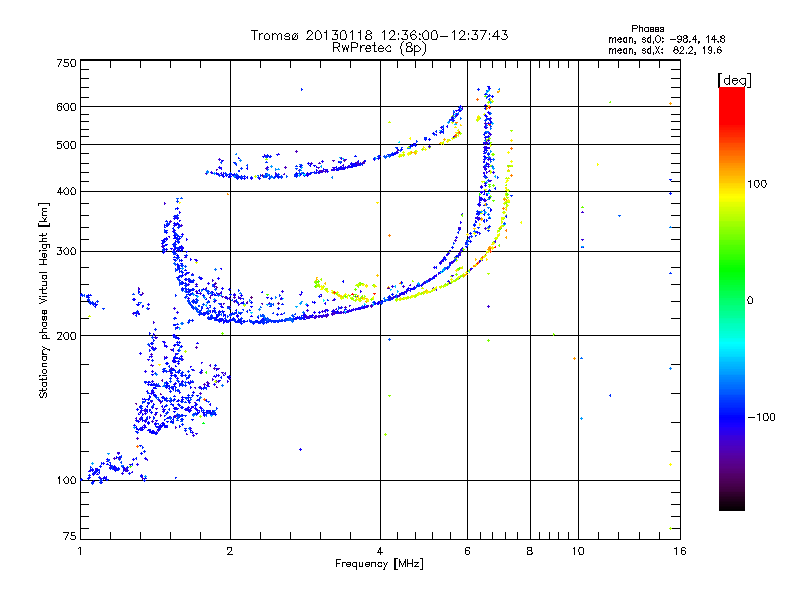This screenshot has width=800, height=600.
Task: Click the colorbar tick label '-100'
Action: click(762, 417)
